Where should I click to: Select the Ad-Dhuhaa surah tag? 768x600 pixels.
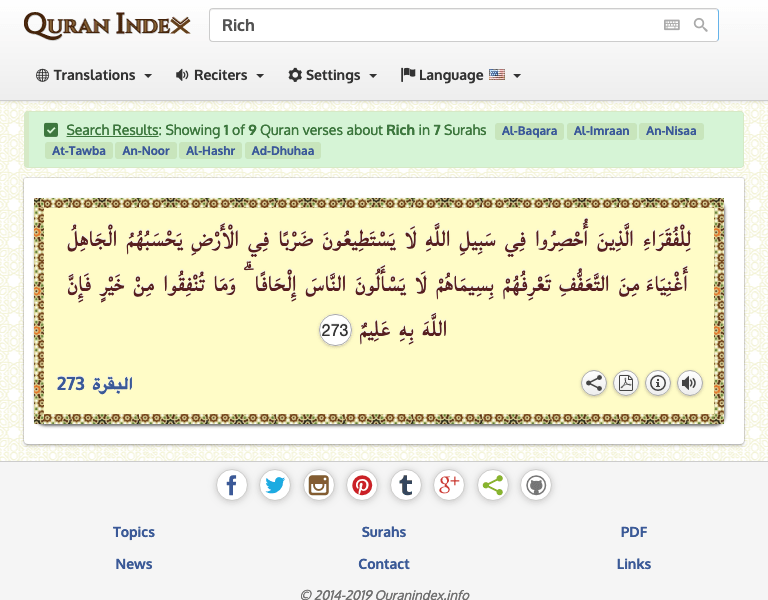click(x=283, y=151)
